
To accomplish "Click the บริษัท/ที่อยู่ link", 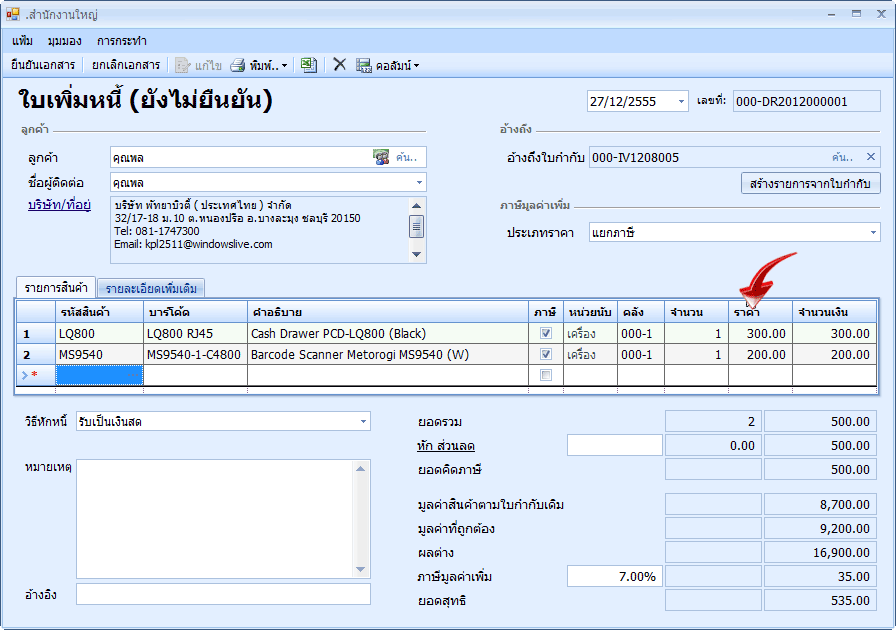I will pyautogui.click(x=59, y=205).
